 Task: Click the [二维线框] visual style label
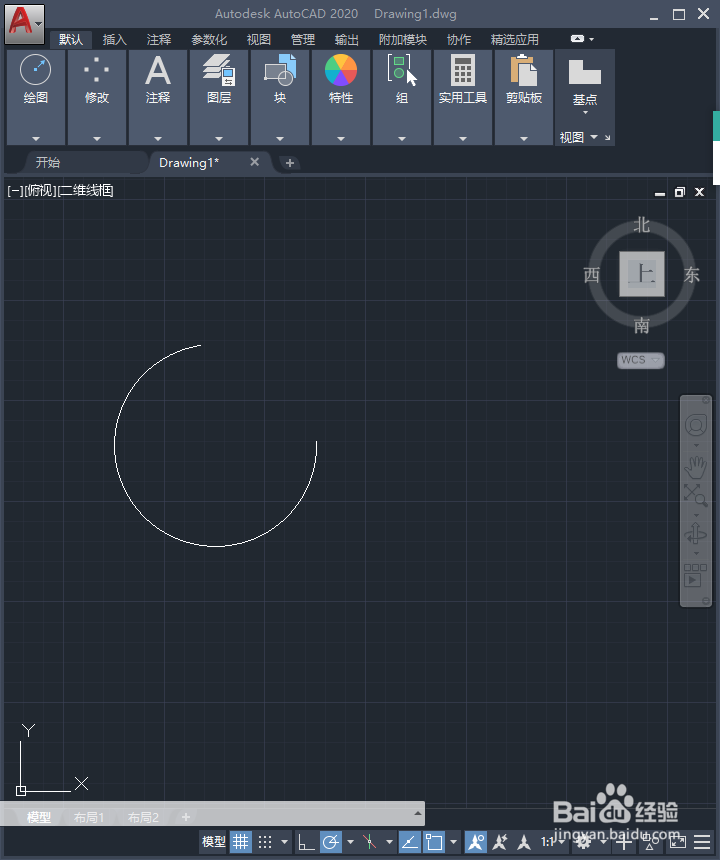[x=86, y=190]
